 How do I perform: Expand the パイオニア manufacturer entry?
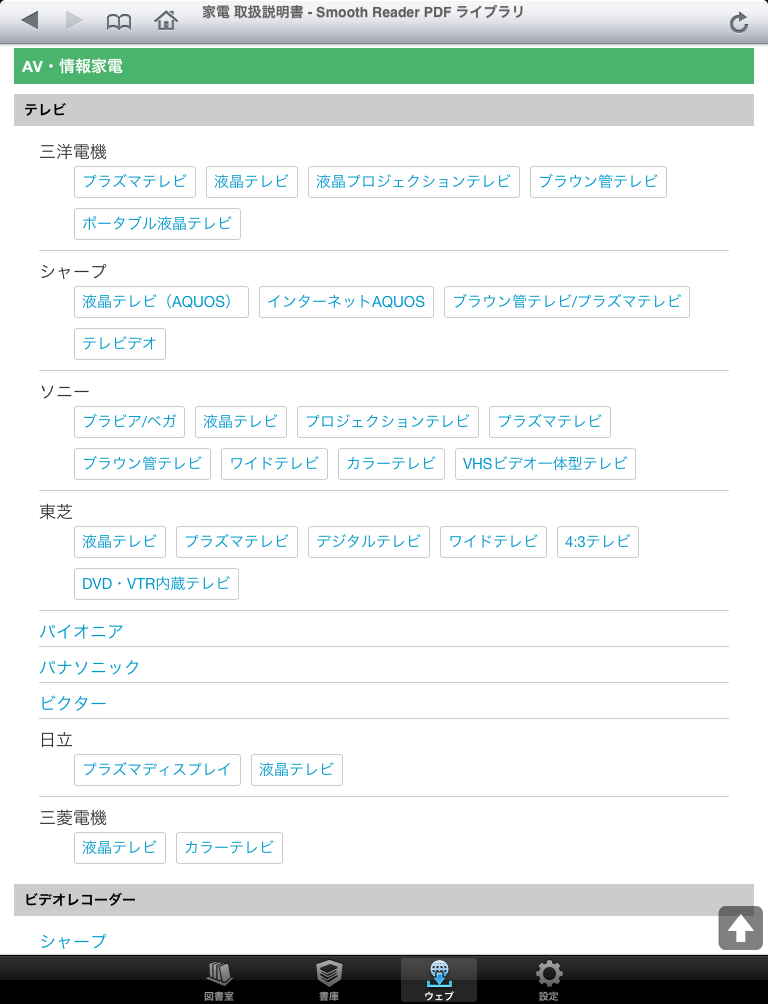(81, 631)
